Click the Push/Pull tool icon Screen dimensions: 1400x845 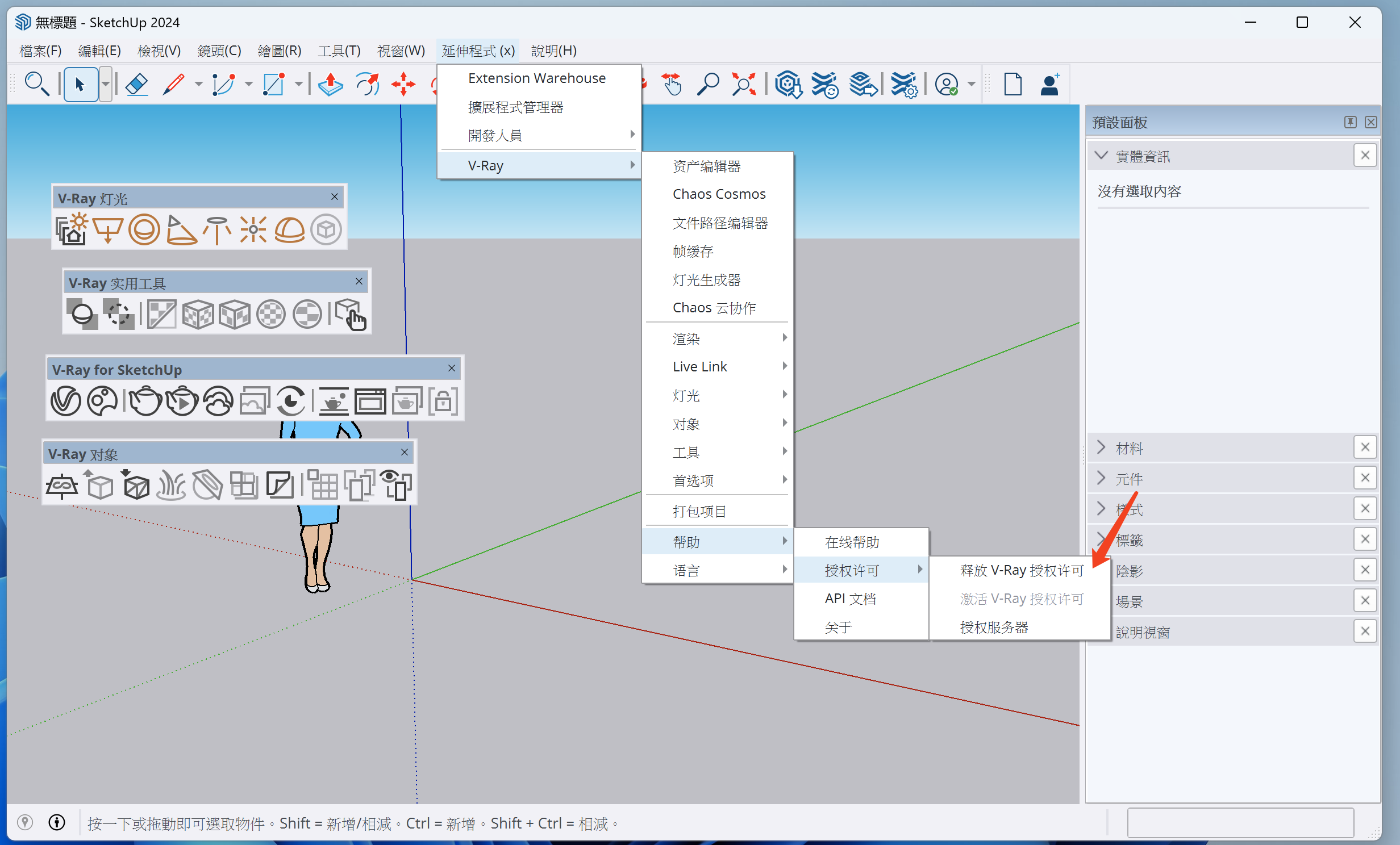coord(330,85)
